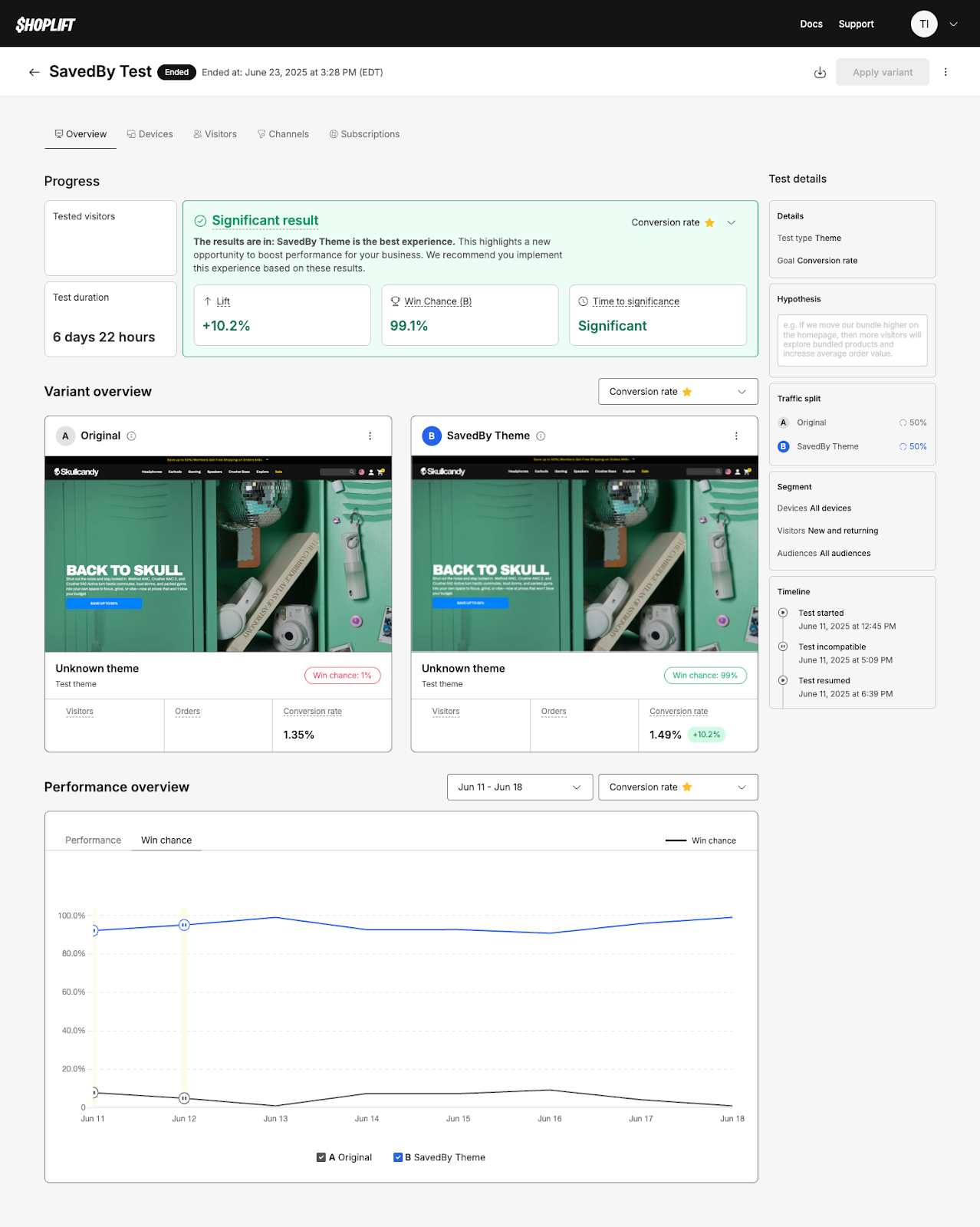Click the '6 days 22 hours' duration value
980x1227 pixels.
click(104, 337)
